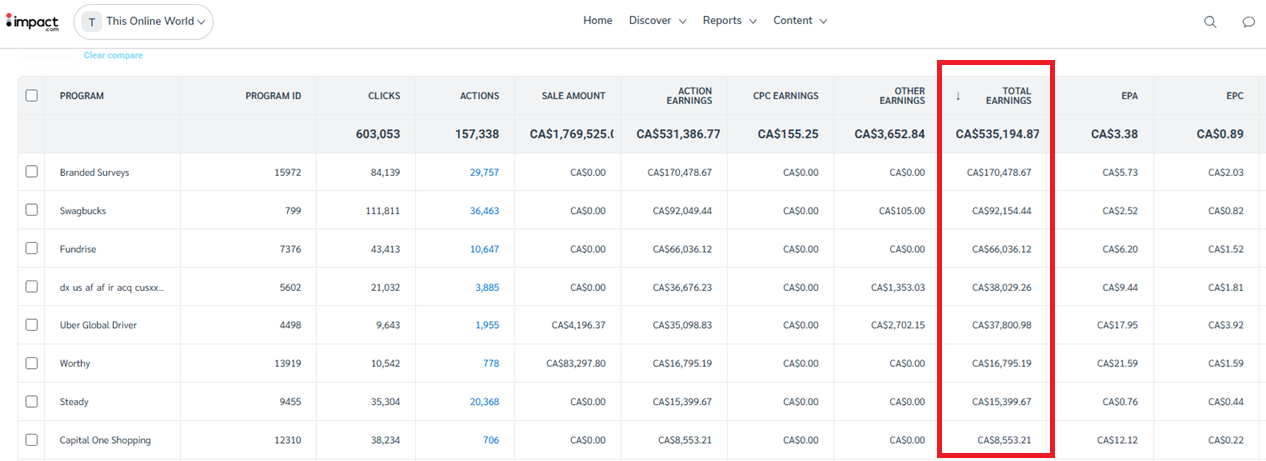This screenshot has height=461, width=1266.
Task: Click Swagbucks total earnings CA$92,154.44
Action: 1001,211
